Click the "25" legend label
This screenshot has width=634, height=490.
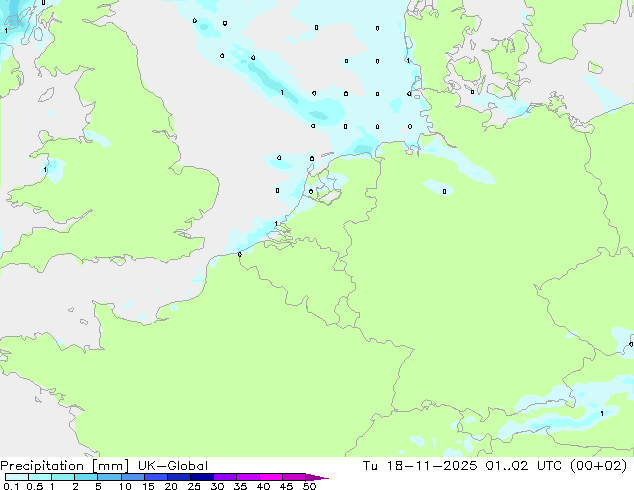(194, 486)
